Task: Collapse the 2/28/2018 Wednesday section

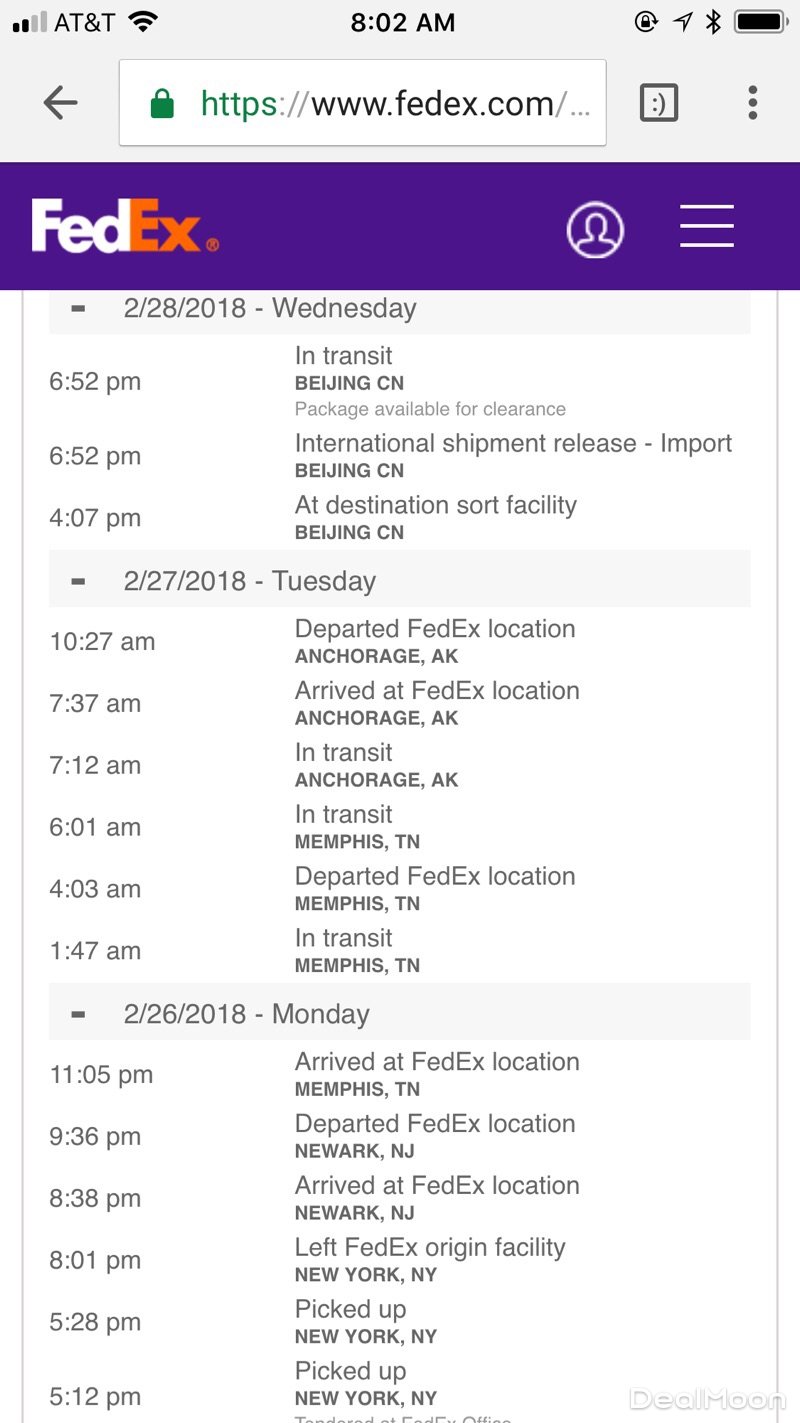Action: pyautogui.click(x=79, y=308)
